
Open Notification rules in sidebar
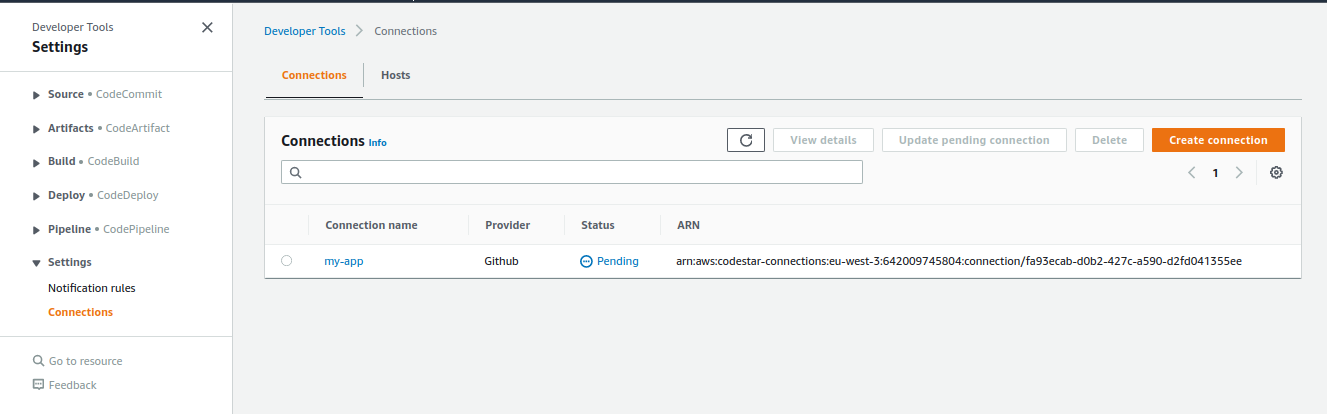coord(91,288)
